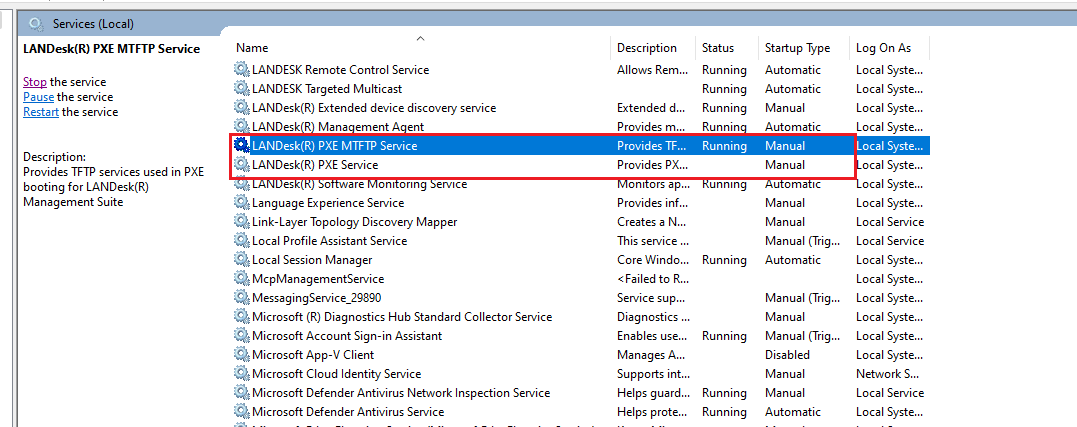This screenshot has height=427, width=1077.
Task: Click the gear icon for Language Experience Service
Action: point(242,203)
